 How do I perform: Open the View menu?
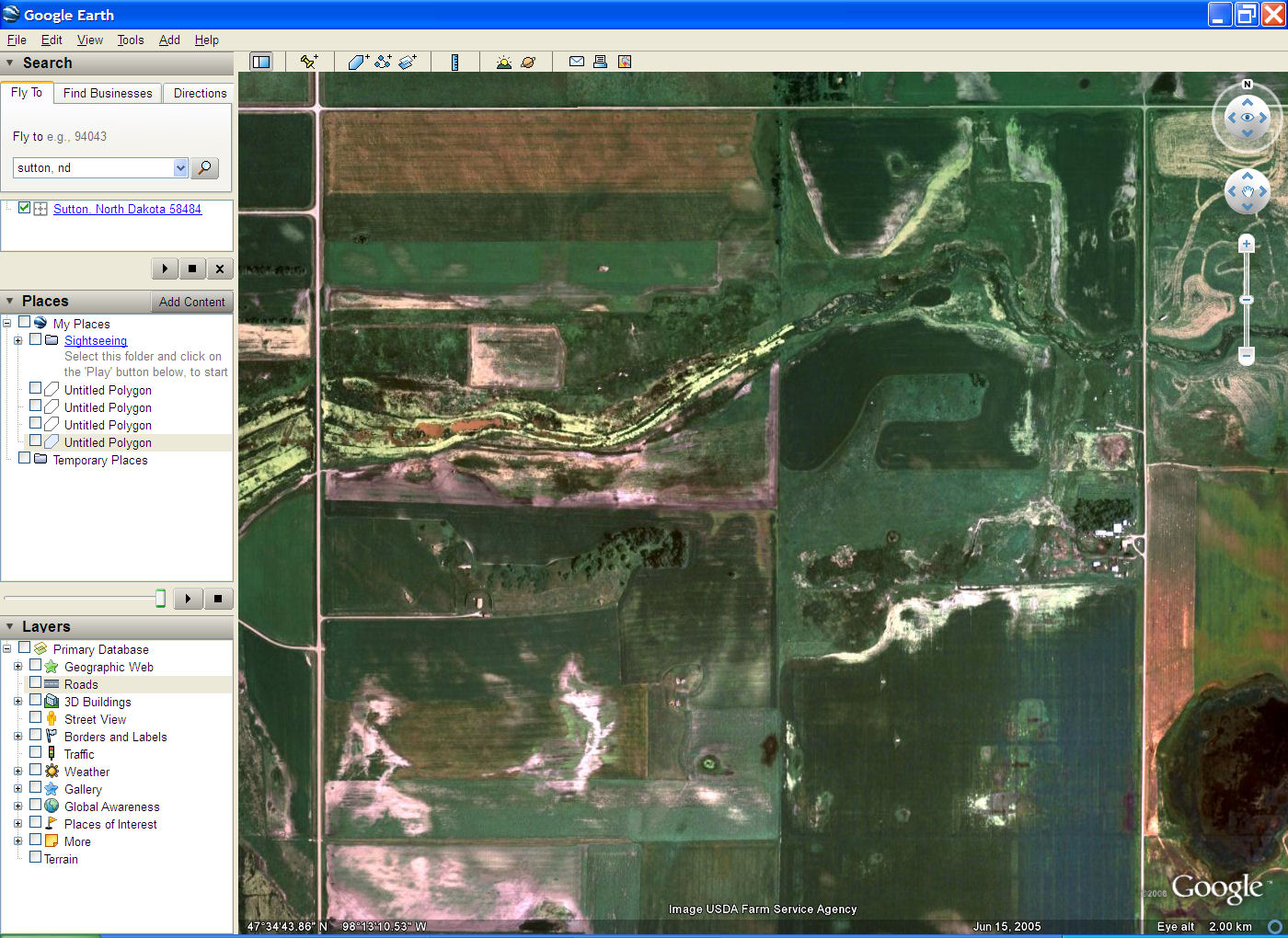(x=90, y=40)
